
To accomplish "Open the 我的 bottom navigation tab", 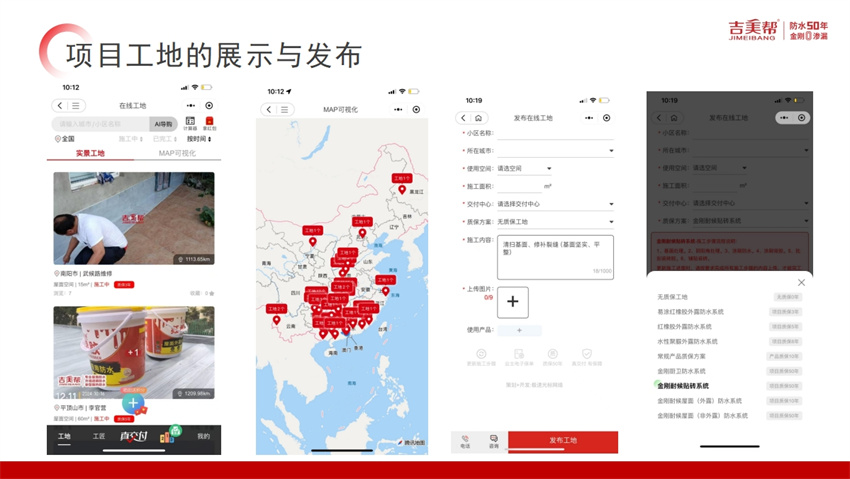I will coord(203,437).
